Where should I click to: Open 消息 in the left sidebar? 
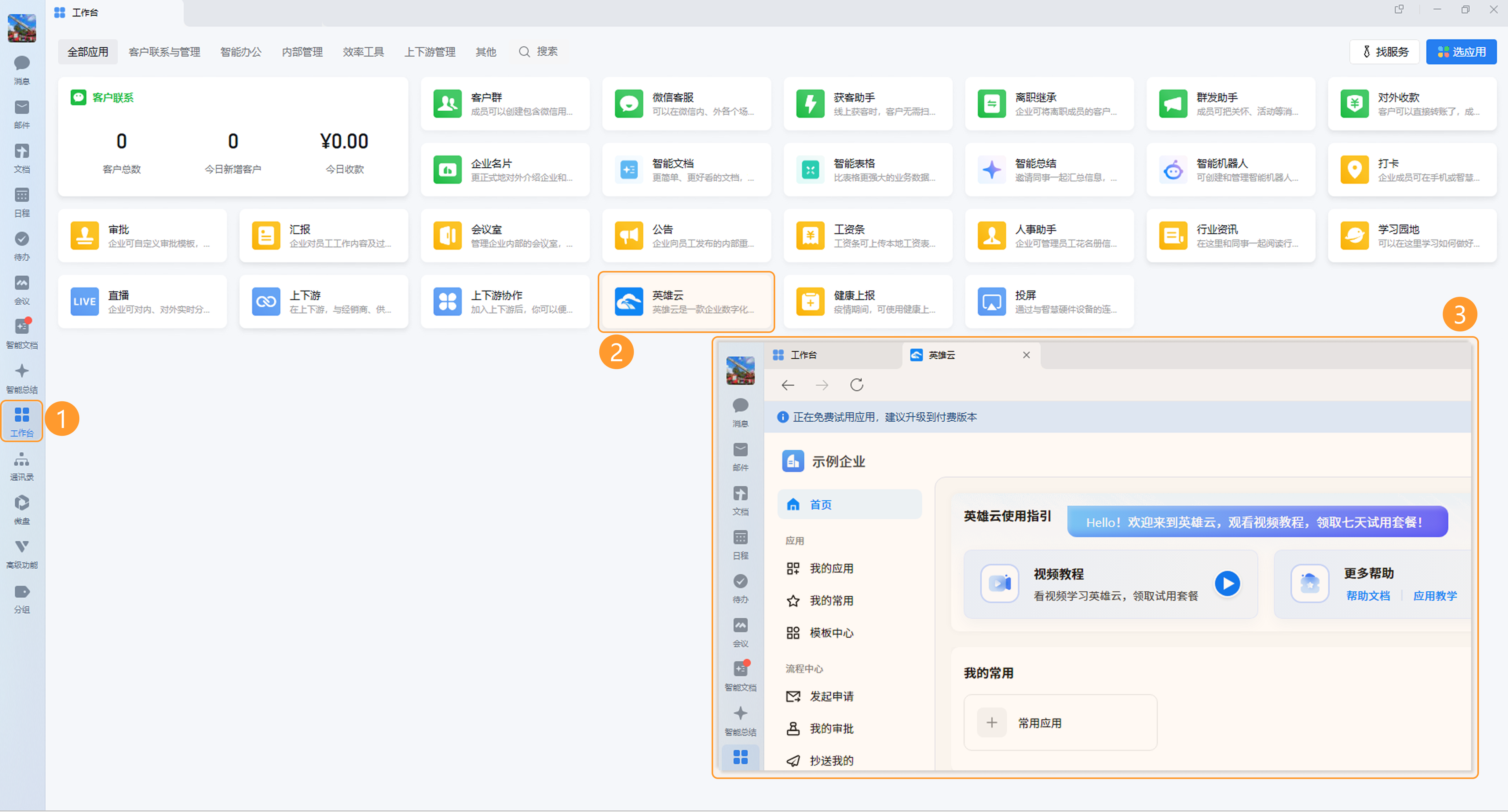pos(22,69)
